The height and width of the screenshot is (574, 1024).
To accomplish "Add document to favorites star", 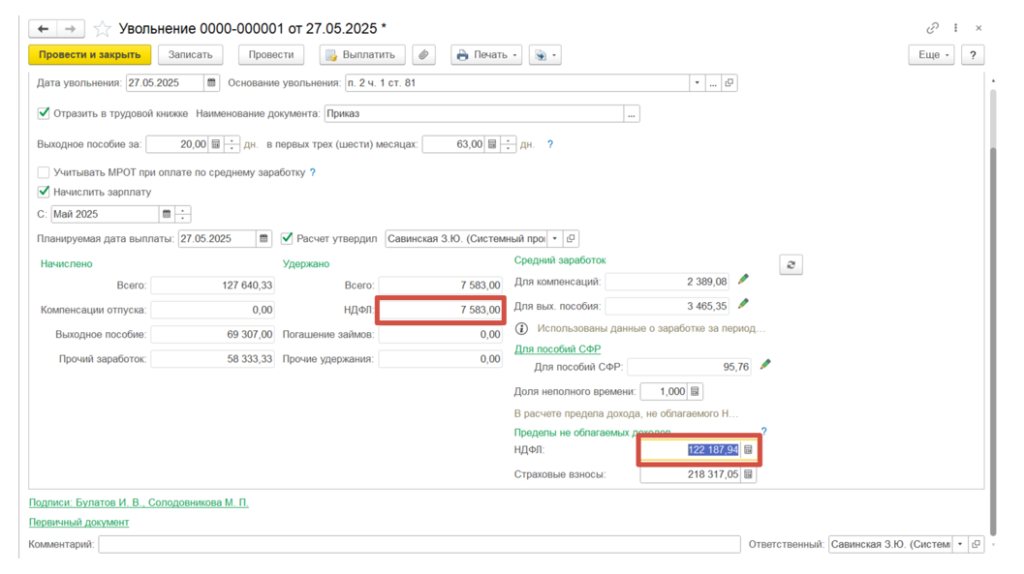I will tap(102, 29).
